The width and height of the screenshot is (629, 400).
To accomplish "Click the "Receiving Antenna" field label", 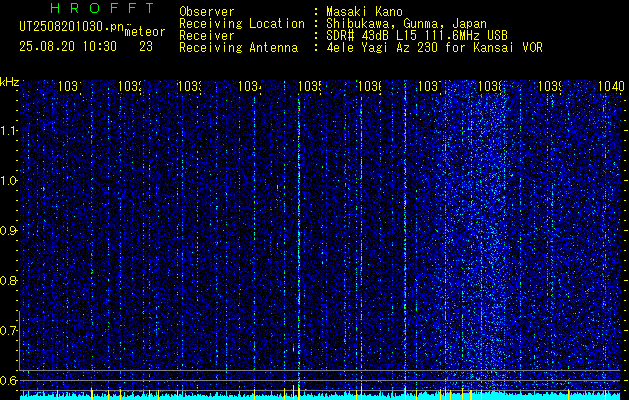I will (x=238, y=48).
